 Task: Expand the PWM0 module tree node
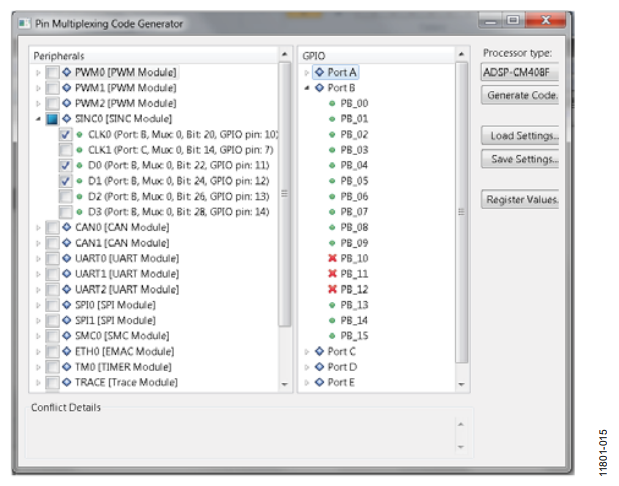(38, 73)
